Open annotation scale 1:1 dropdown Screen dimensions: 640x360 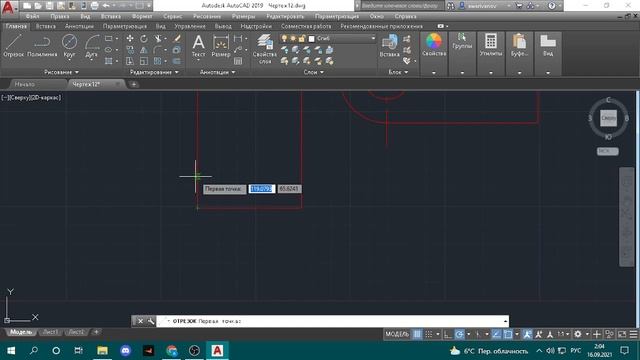pos(563,334)
